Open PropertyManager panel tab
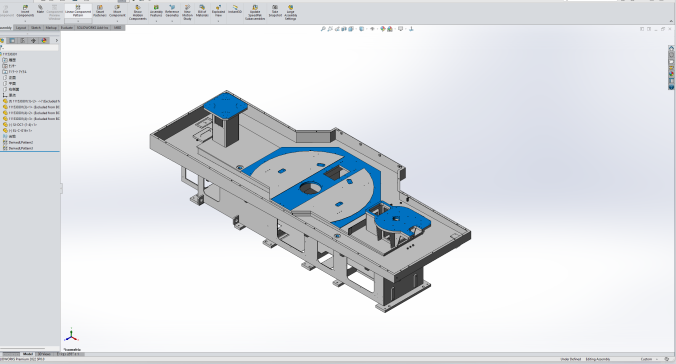Image resolution: width=676 pixels, height=364 pixels. (x=12, y=41)
